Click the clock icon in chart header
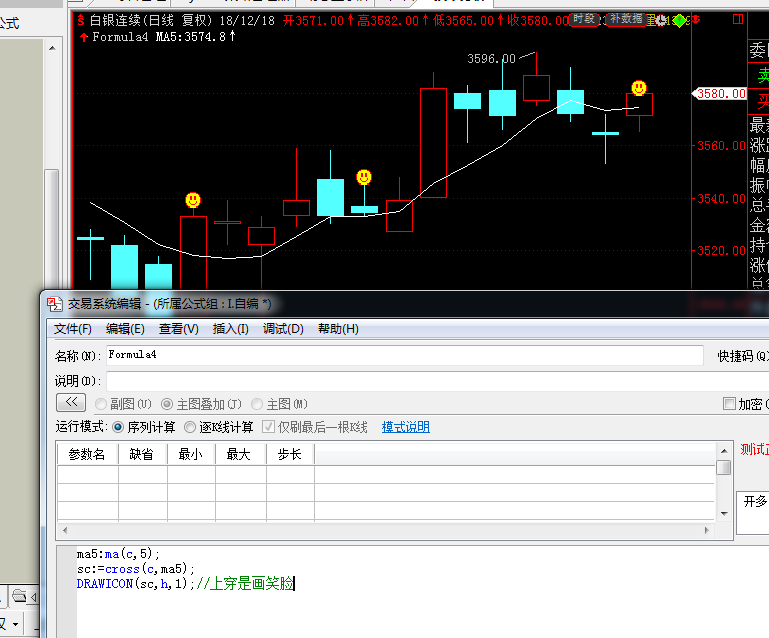 tap(661, 20)
